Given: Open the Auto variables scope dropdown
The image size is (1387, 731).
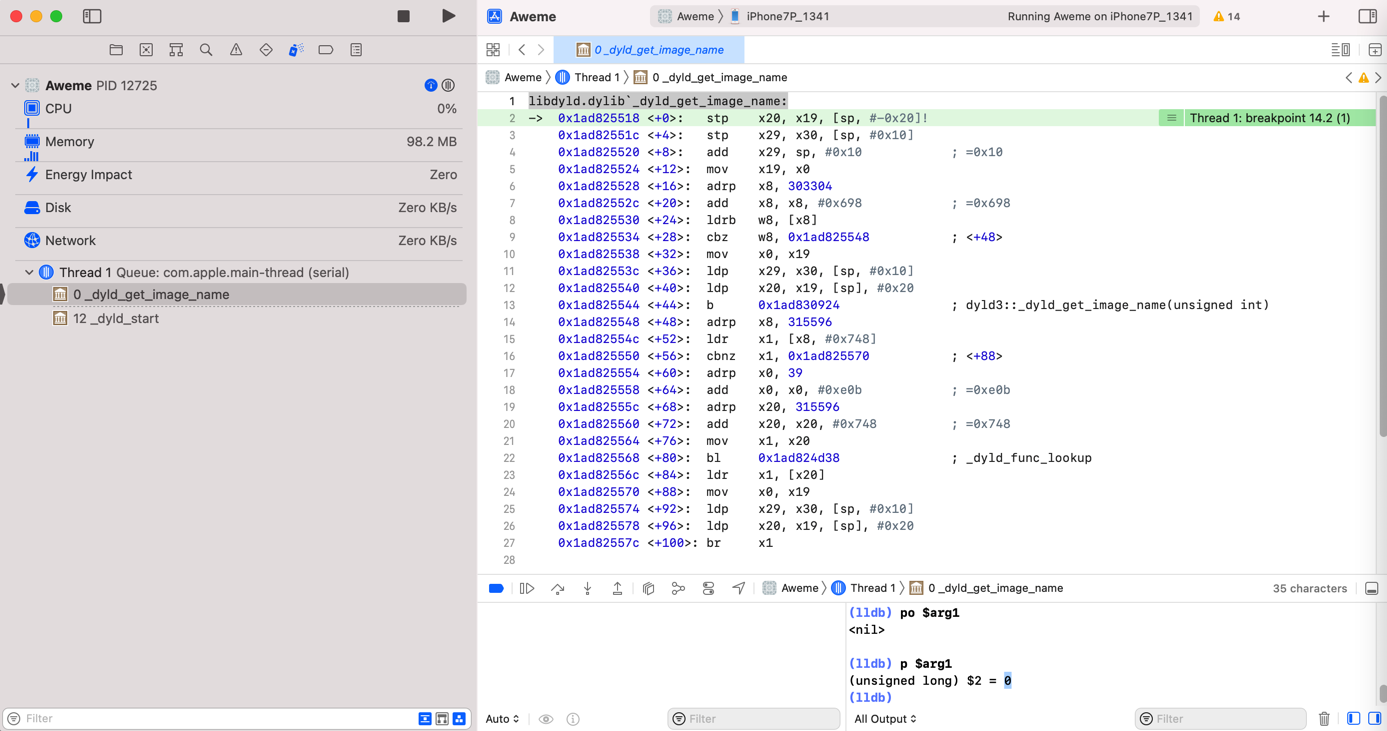Looking at the screenshot, I should [502, 719].
